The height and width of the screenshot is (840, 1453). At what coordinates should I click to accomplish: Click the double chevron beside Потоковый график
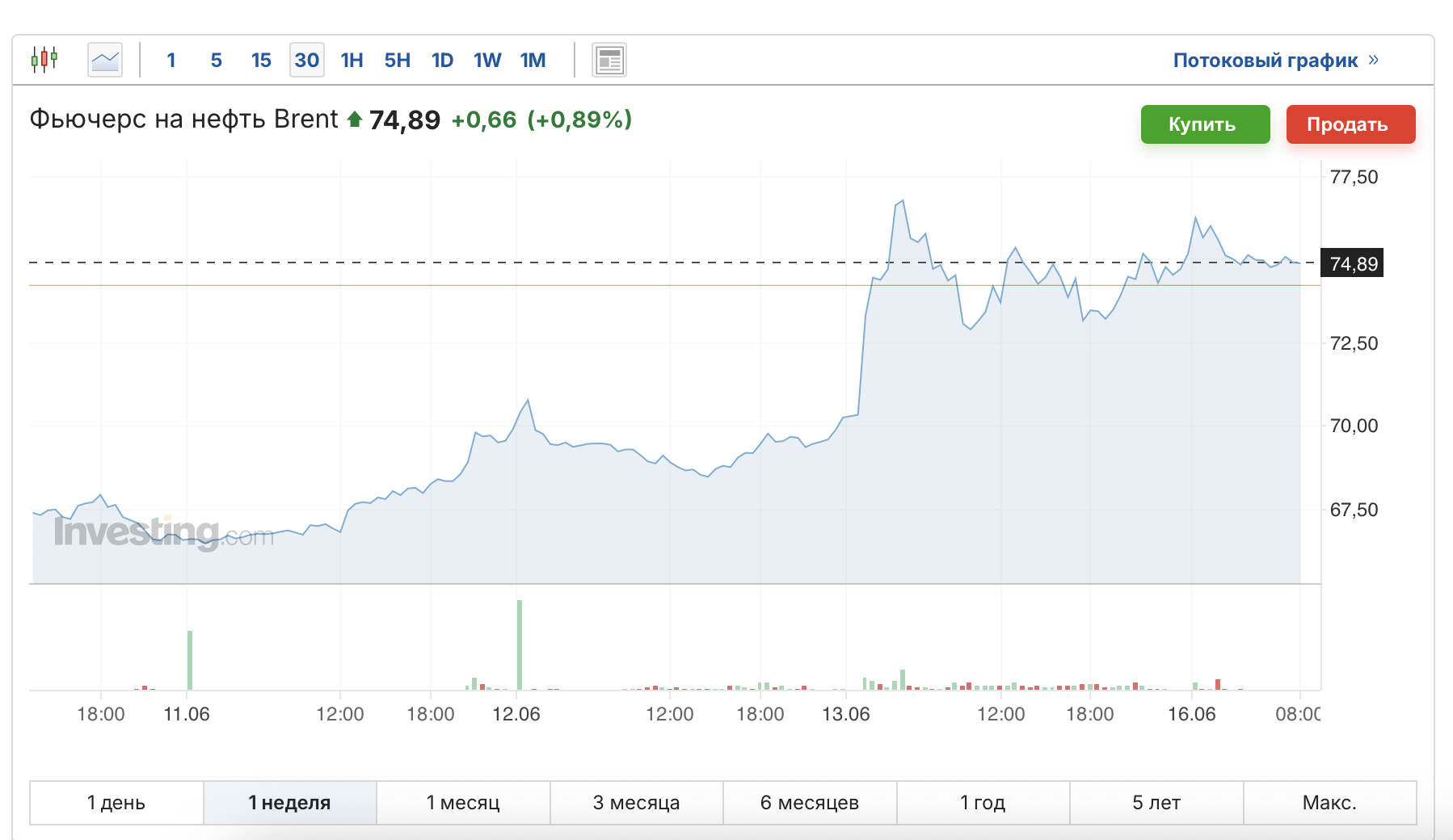point(1373,60)
